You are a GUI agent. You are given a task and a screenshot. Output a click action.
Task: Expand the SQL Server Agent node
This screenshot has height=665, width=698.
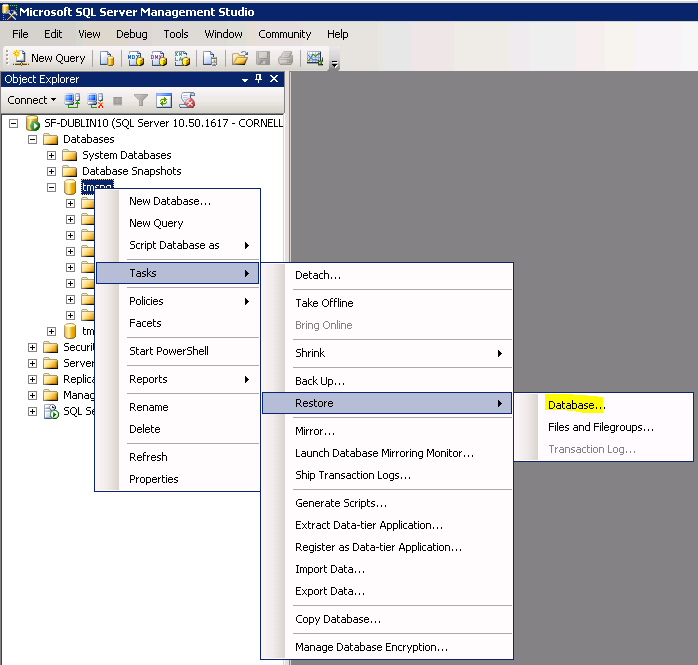pyautogui.click(x=32, y=411)
